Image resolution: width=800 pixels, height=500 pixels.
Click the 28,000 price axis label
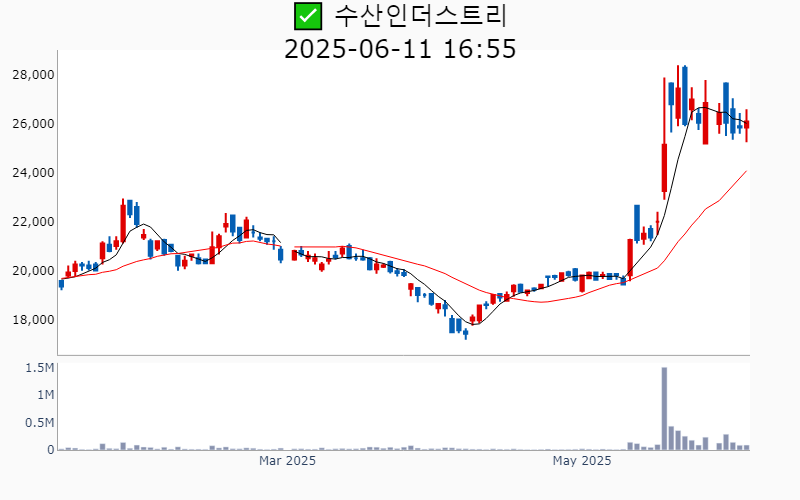click(33, 75)
